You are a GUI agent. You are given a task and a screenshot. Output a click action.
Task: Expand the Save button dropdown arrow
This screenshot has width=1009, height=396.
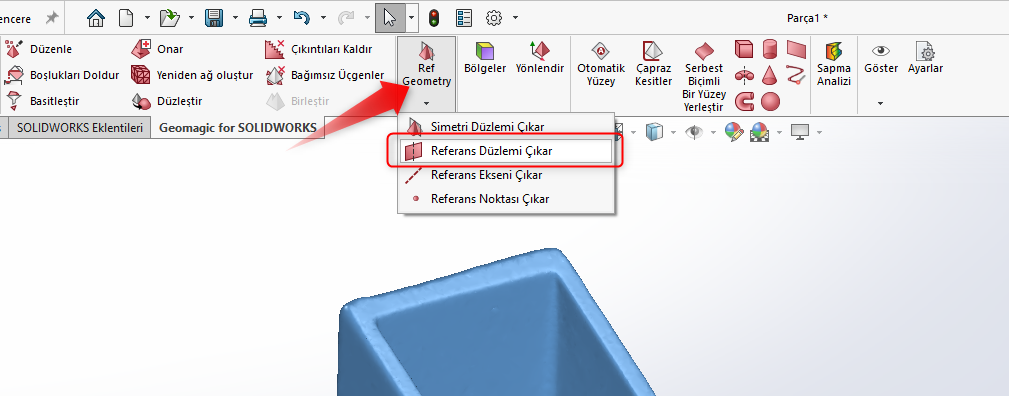click(x=236, y=18)
